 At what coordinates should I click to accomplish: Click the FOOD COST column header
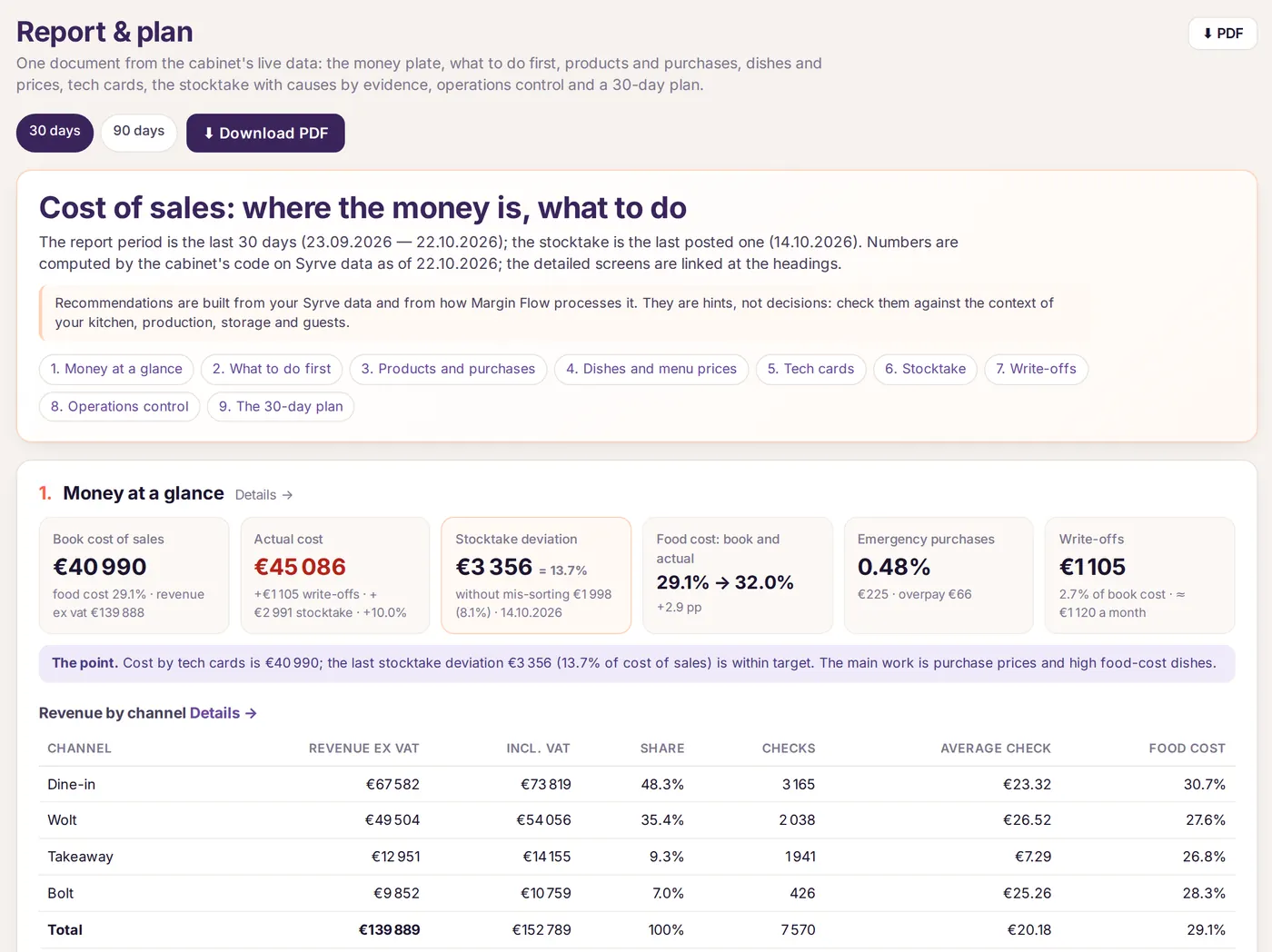[x=1187, y=749]
